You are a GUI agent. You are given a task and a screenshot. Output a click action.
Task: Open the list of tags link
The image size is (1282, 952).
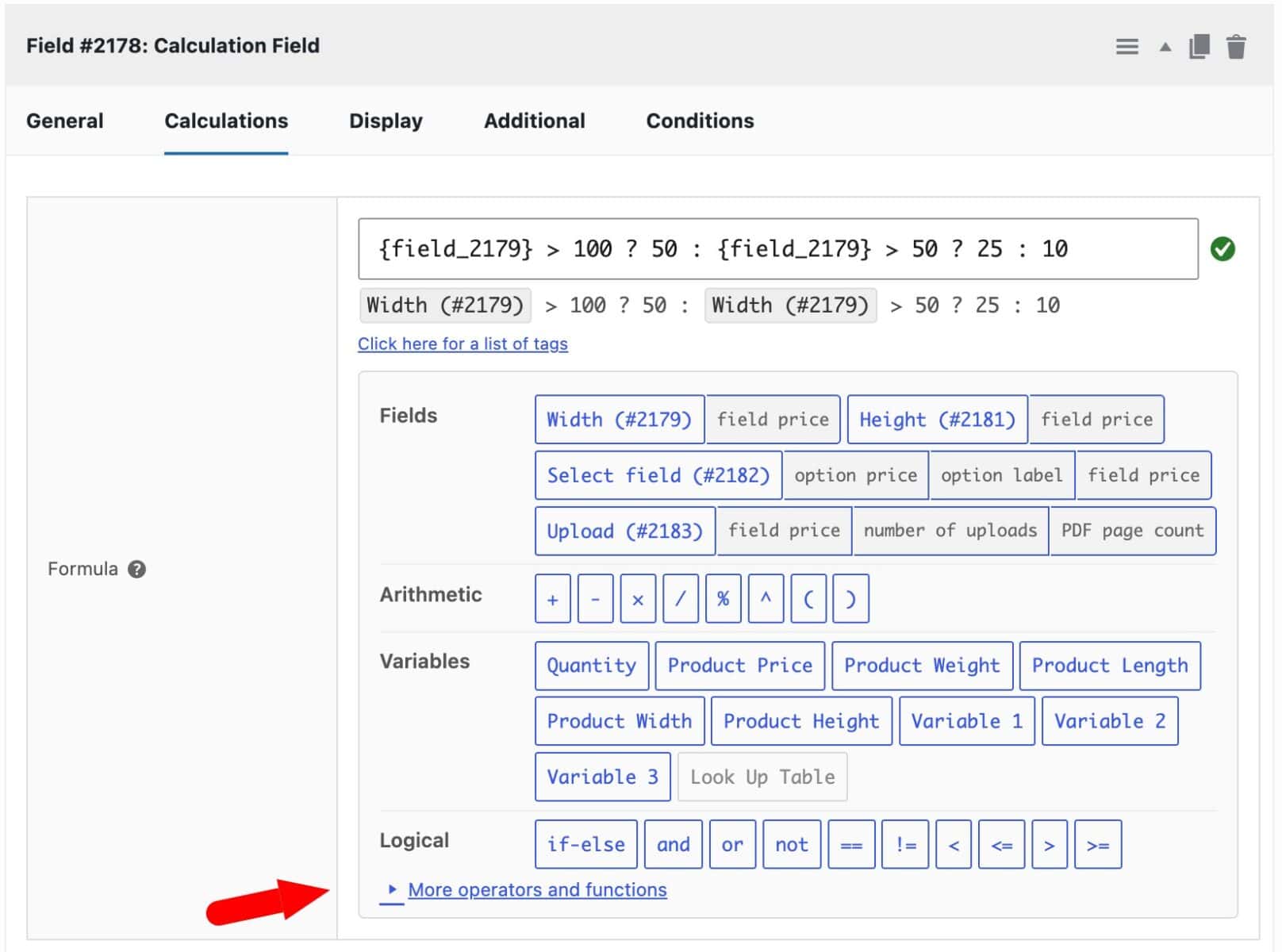tap(463, 344)
